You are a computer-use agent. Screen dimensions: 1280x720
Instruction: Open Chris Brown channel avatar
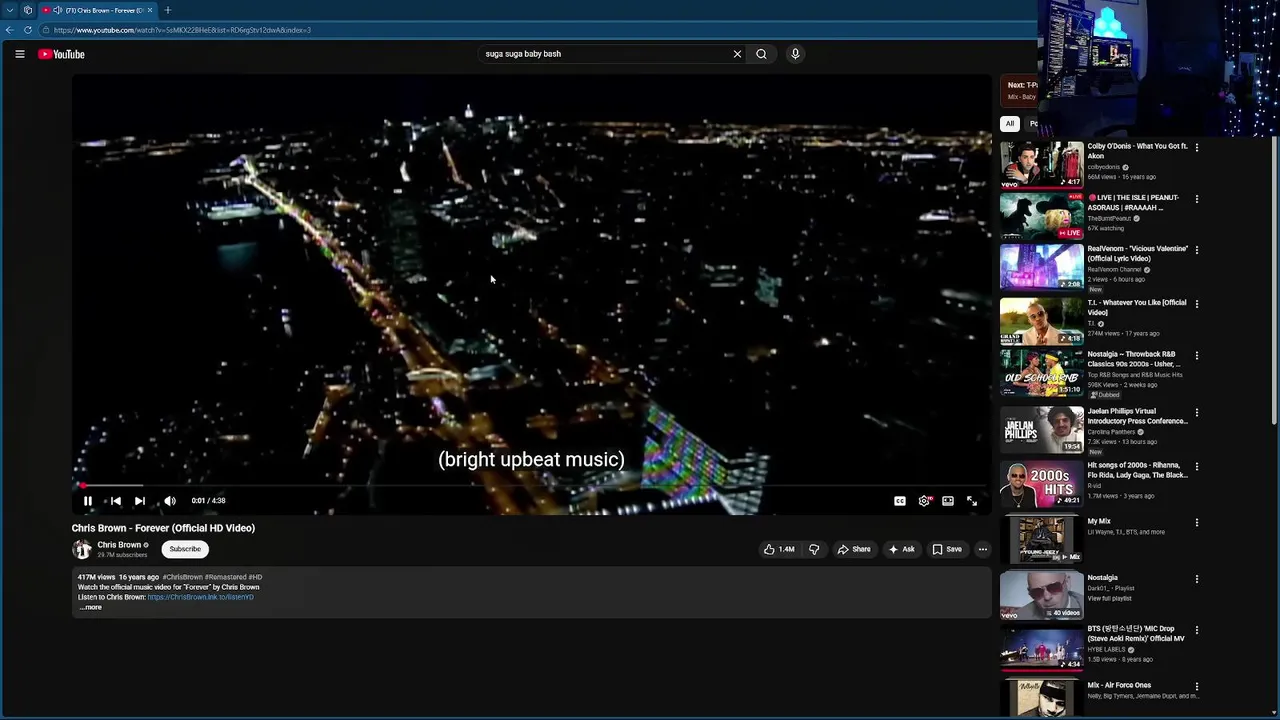pyautogui.click(x=82, y=549)
